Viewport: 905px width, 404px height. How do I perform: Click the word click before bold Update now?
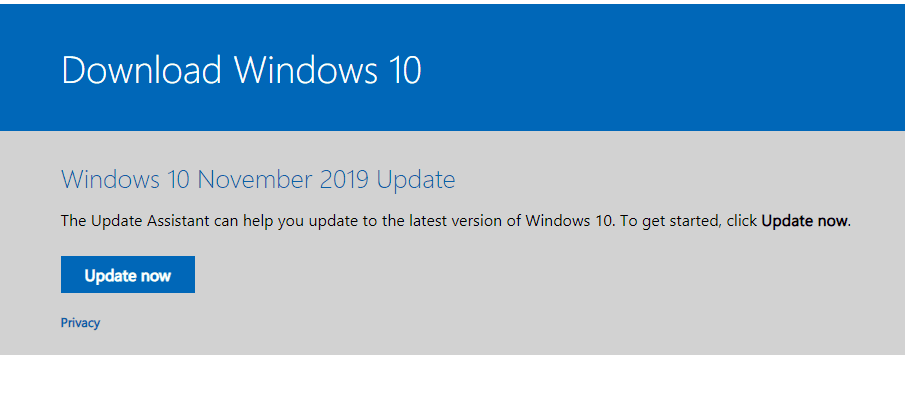tap(742, 220)
